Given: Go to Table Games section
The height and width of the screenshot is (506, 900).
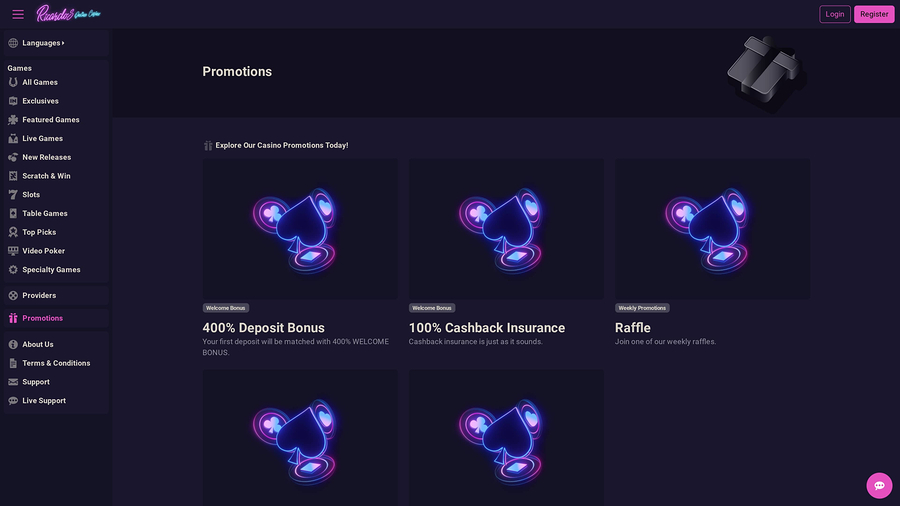Looking at the screenshot, I should [45, 213].
